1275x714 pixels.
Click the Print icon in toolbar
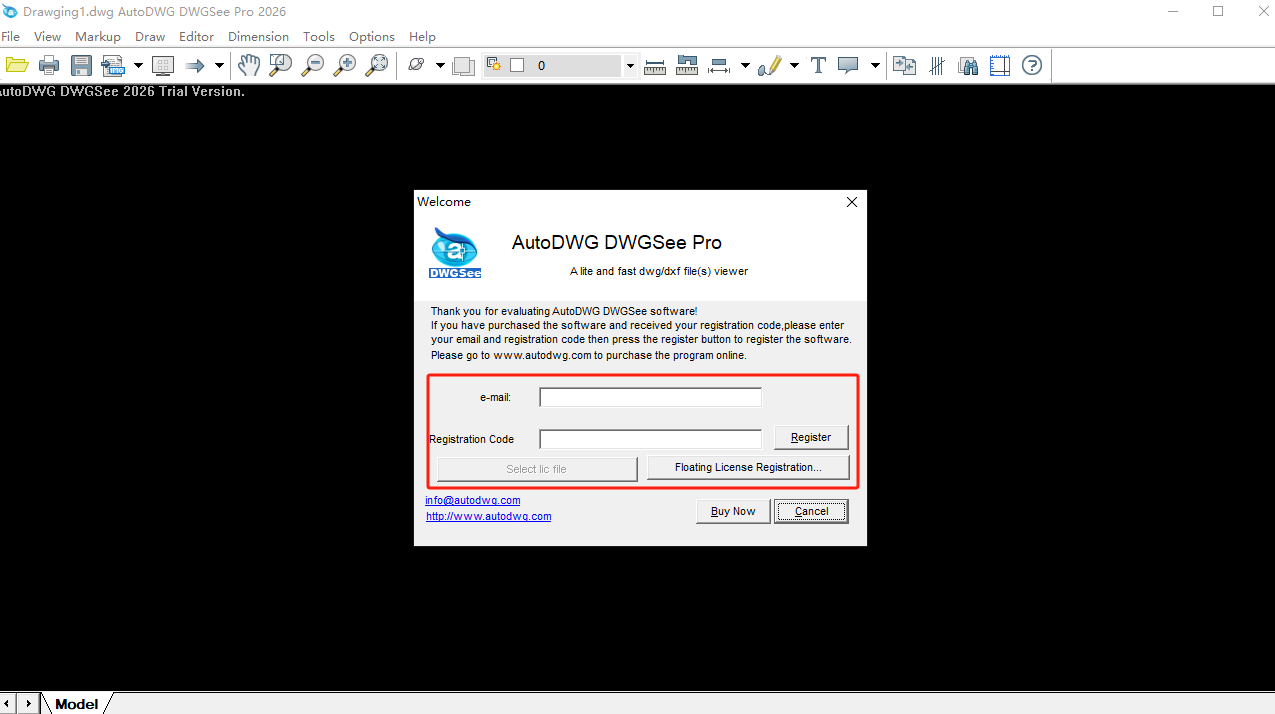[49, 66]
